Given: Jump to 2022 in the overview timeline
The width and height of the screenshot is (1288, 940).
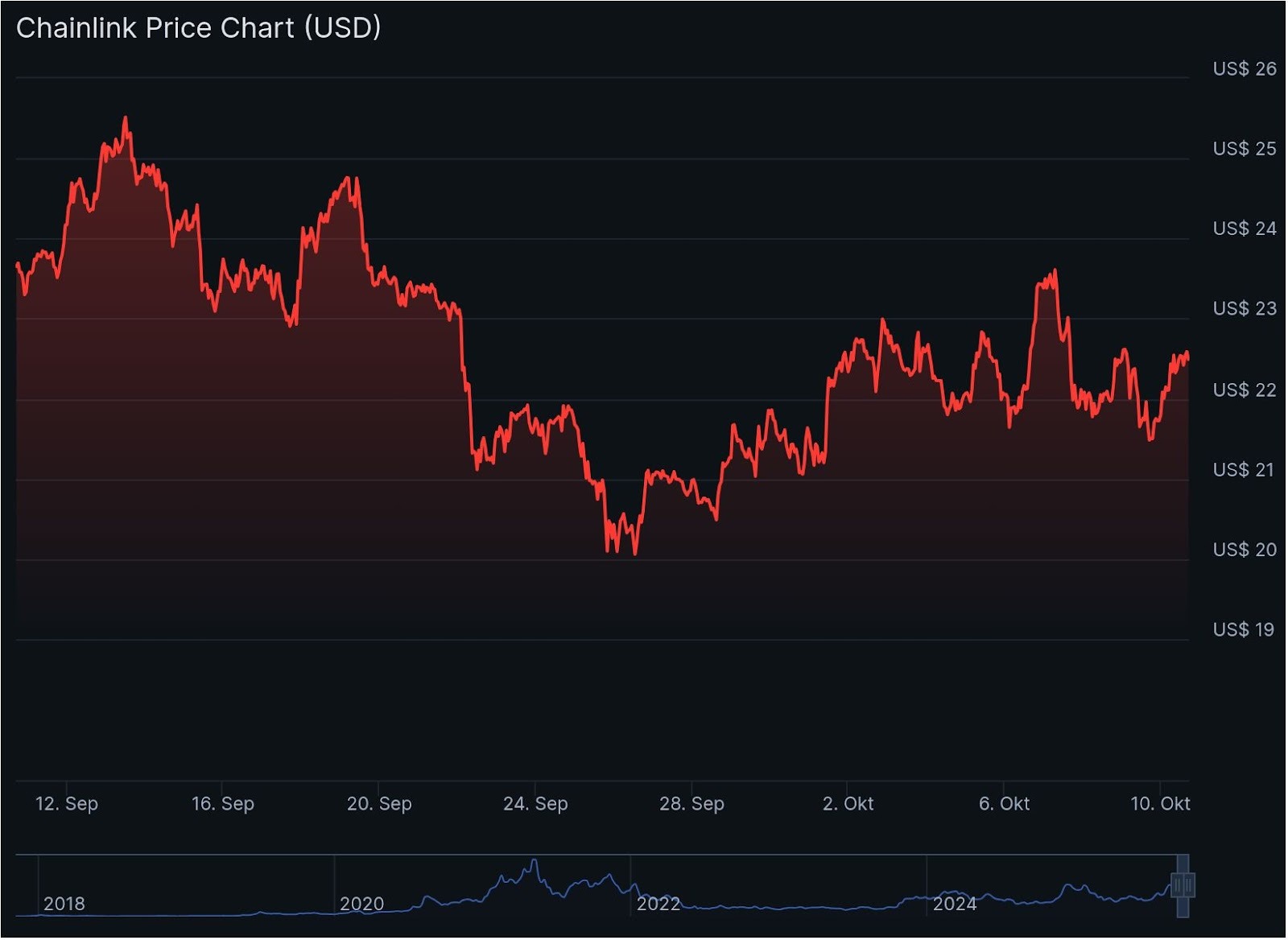Looking at the screenshot, I should click(658, 905).
